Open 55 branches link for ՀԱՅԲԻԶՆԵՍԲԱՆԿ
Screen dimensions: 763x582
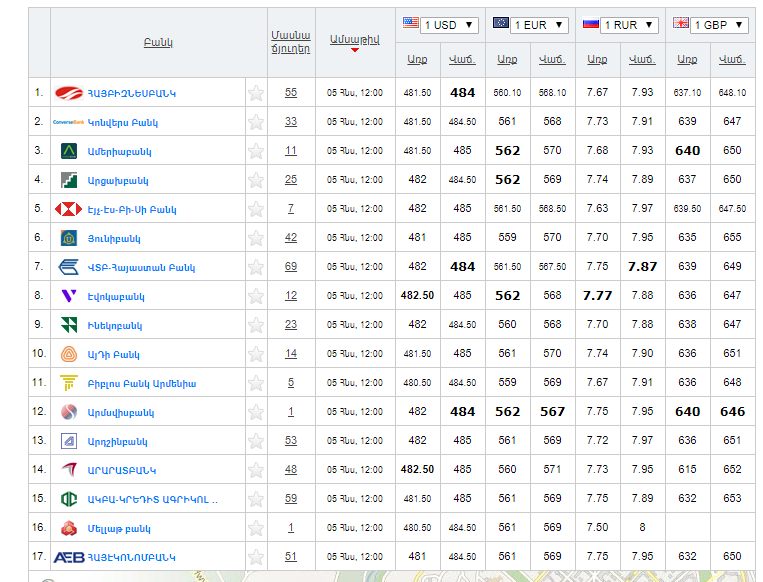point(291,92)
